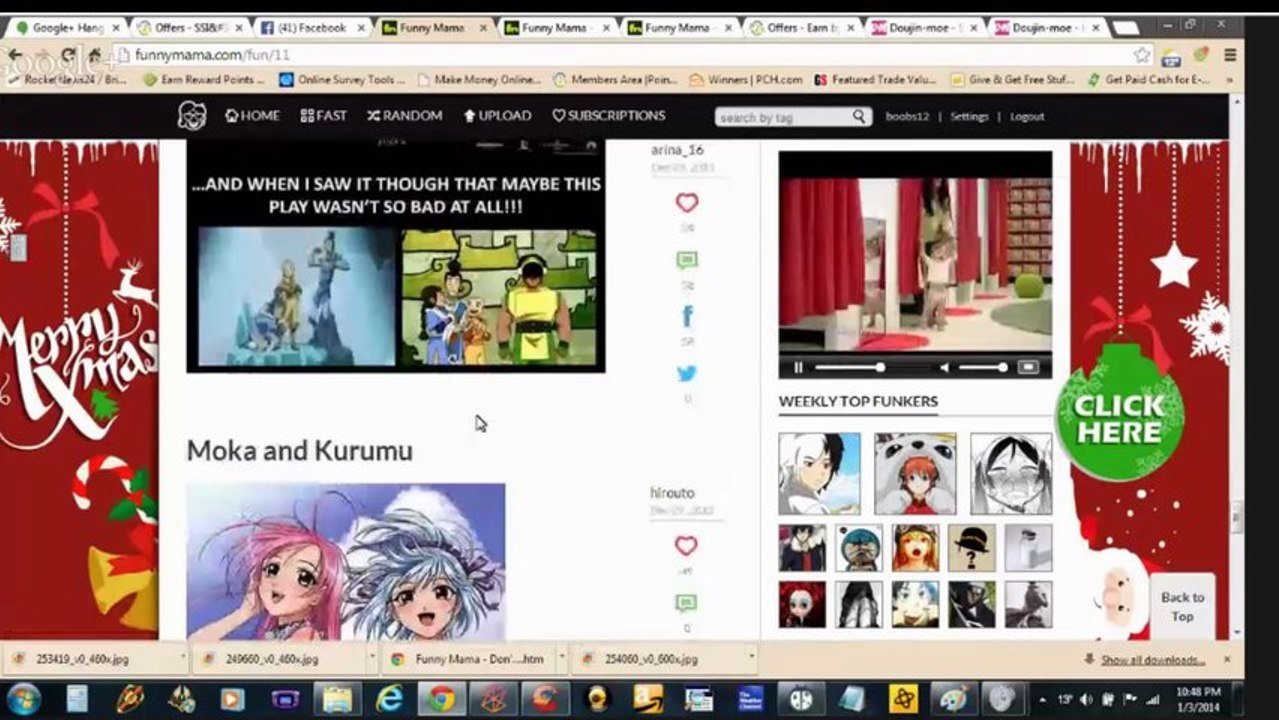Switch to the Offers - SSI&R tab

coord(190,28)
